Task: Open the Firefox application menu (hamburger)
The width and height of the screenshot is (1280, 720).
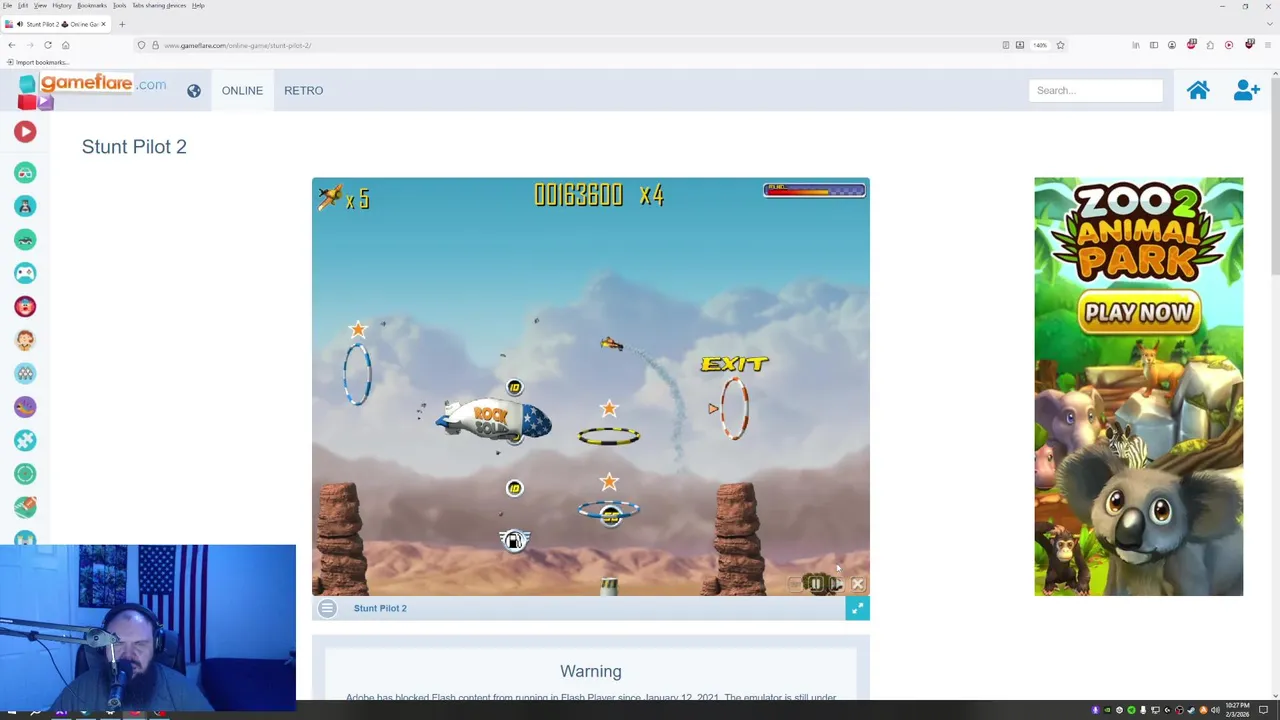Action: [x=1267, y=45]
